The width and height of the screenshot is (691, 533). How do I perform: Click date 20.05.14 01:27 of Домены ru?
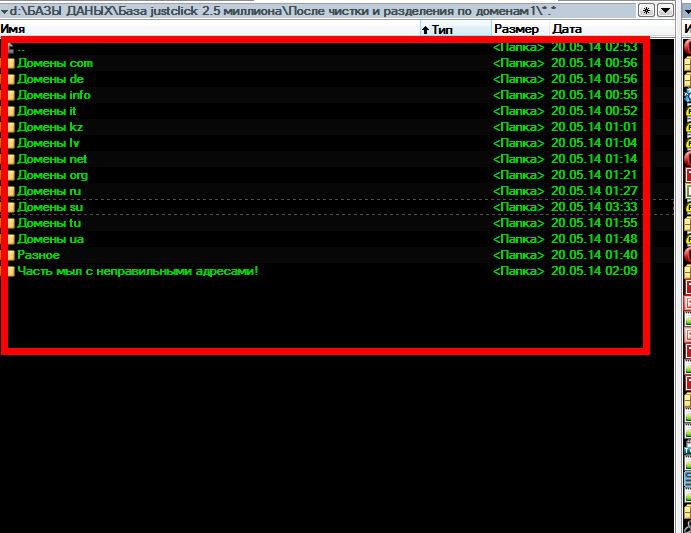[x=594, y=191]
